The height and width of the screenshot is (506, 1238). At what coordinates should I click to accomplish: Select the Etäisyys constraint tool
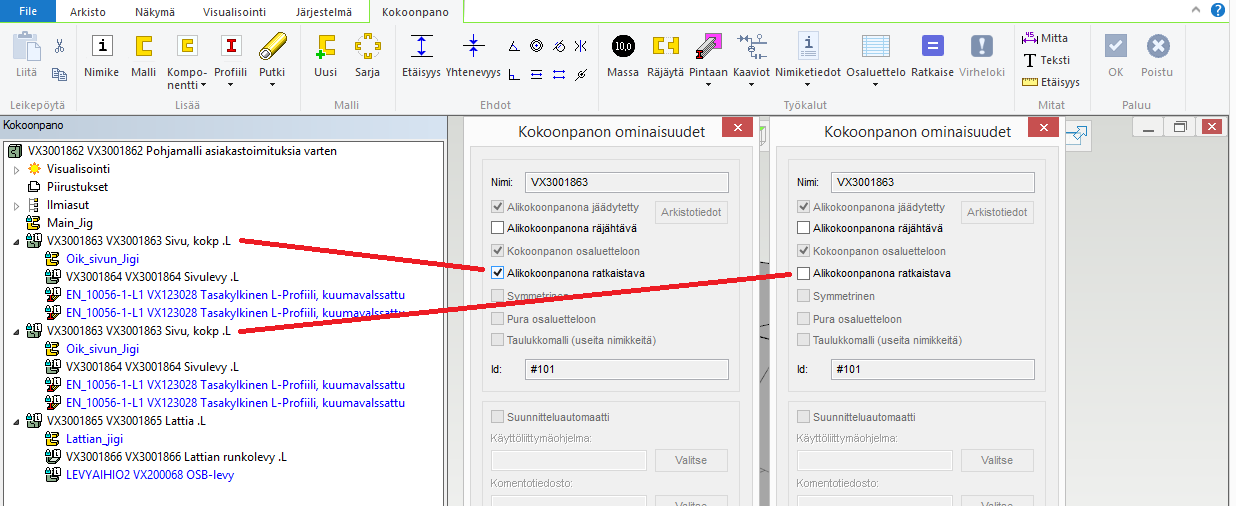coord(422,46)
